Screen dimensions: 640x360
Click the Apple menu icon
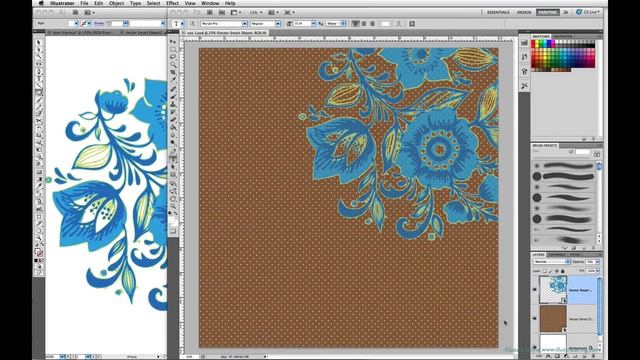pyautogui.click(x=41, y=3)
